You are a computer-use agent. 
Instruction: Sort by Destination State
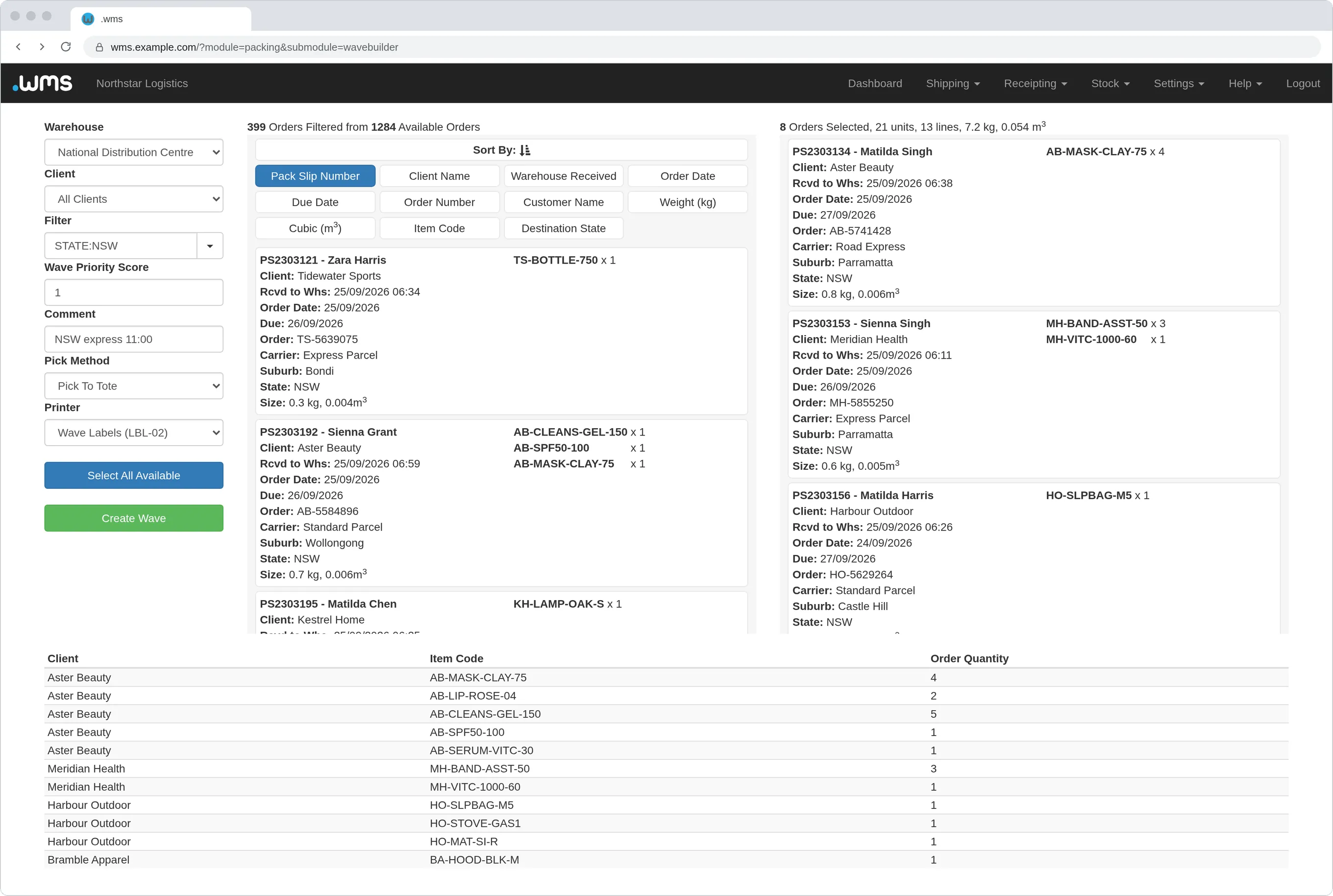[x=563, y=228]
